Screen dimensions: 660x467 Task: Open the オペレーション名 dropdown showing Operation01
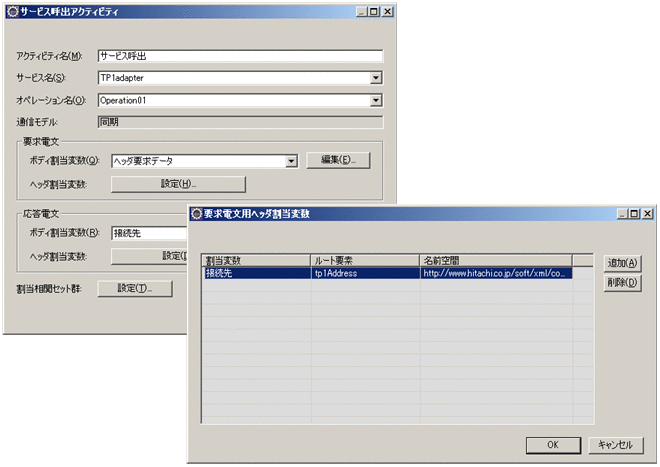[x=376, y=100]
